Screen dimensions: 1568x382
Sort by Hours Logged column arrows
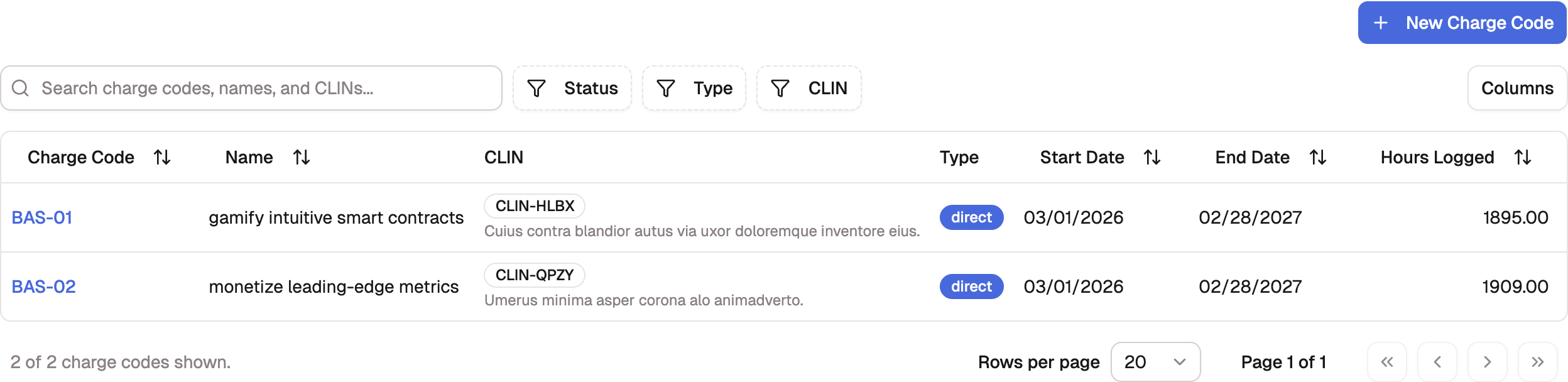pyautogui.click(x=1523, y=157)
